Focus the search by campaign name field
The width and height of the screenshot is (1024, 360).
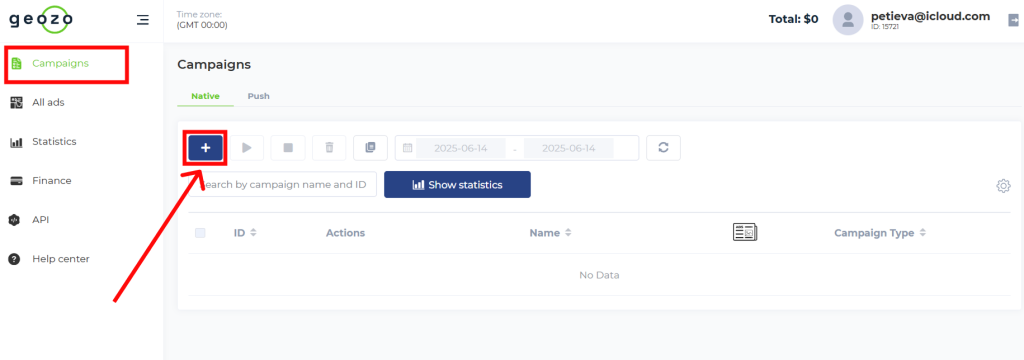[283, 184]
